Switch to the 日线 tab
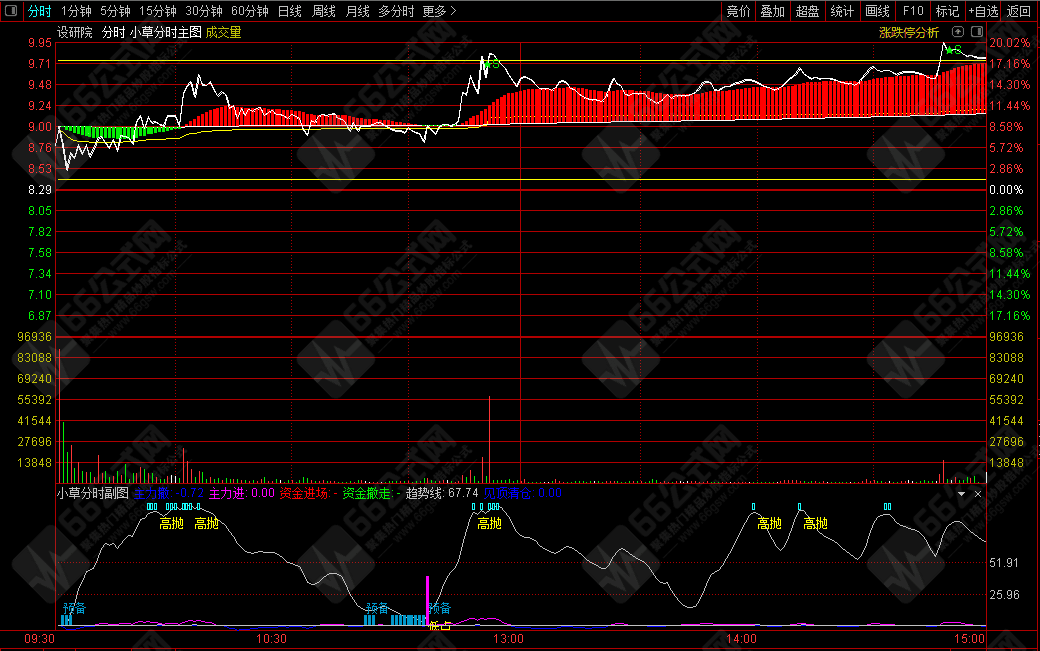Viewport: 1040px width, 651px height. tap(289, 11)
